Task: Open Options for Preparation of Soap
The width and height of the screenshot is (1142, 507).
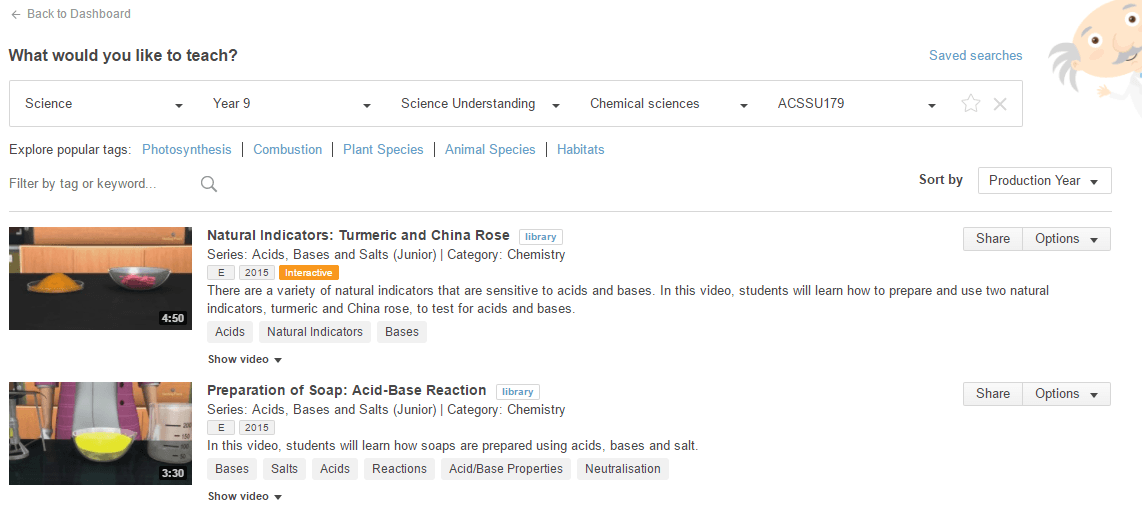Action: [x=1066, y=394]
